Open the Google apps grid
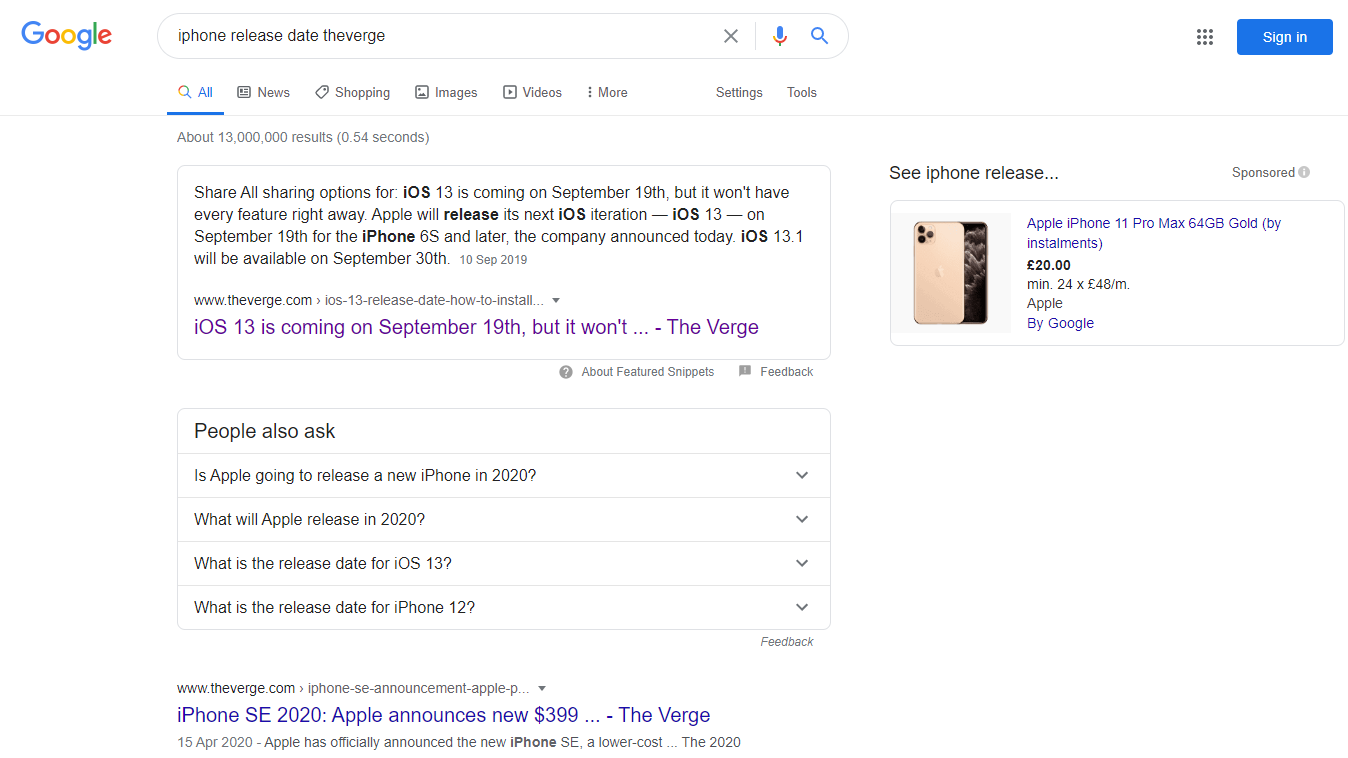Viewport: 1348px width, 758px height. coord(1204,37)
